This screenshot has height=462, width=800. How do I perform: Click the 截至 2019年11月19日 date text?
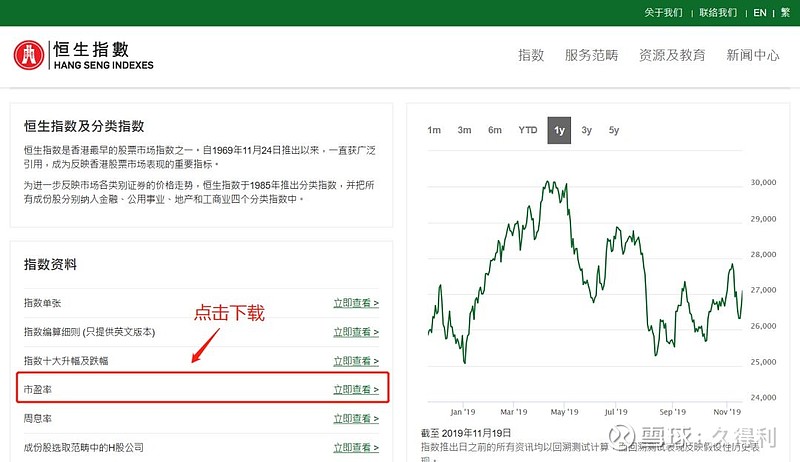[466, 433]
